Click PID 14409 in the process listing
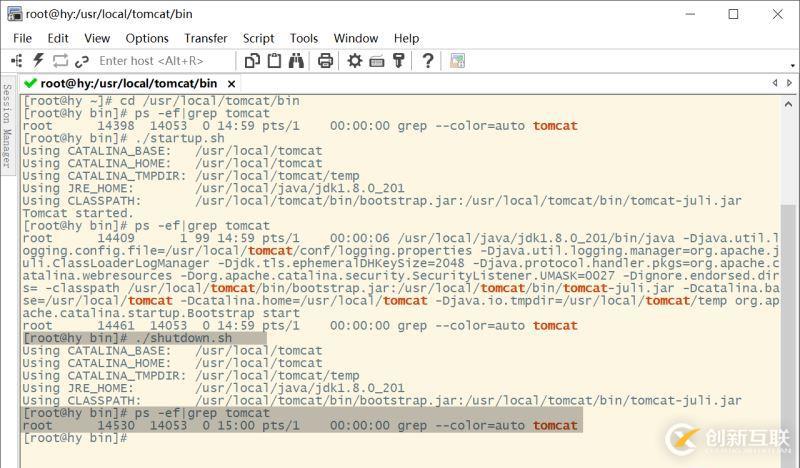Viewport: 800px width, 468px height. coord(116,238)
